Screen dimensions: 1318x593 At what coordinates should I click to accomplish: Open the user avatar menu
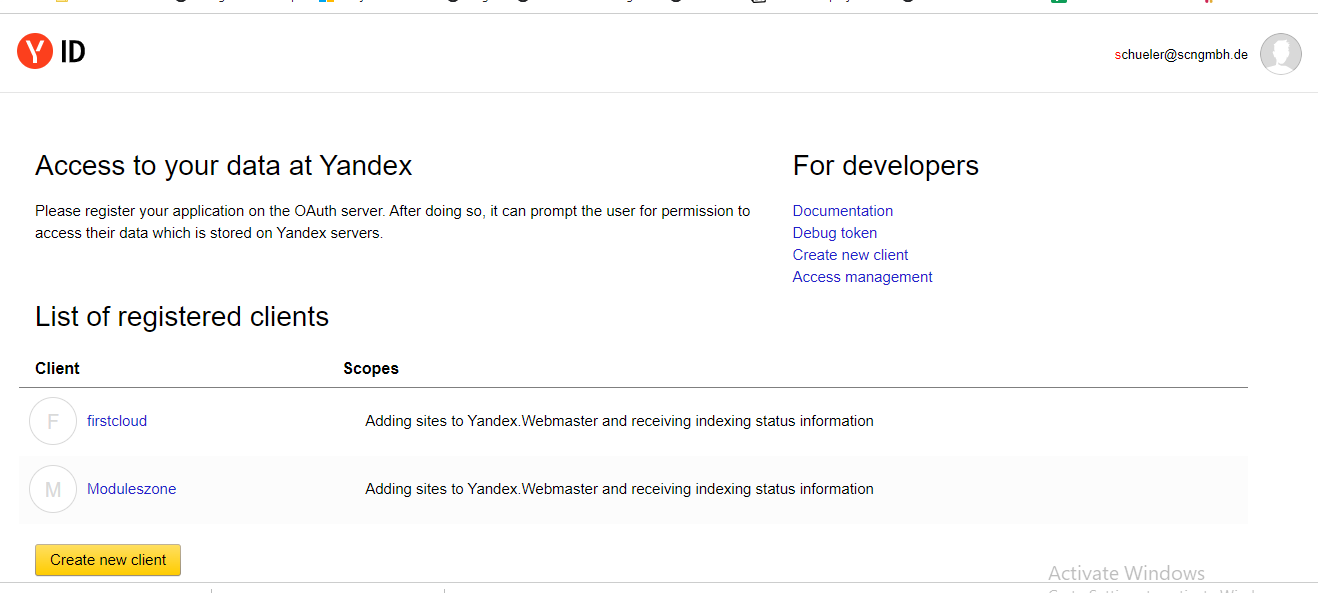click(x=1280, y=54)
